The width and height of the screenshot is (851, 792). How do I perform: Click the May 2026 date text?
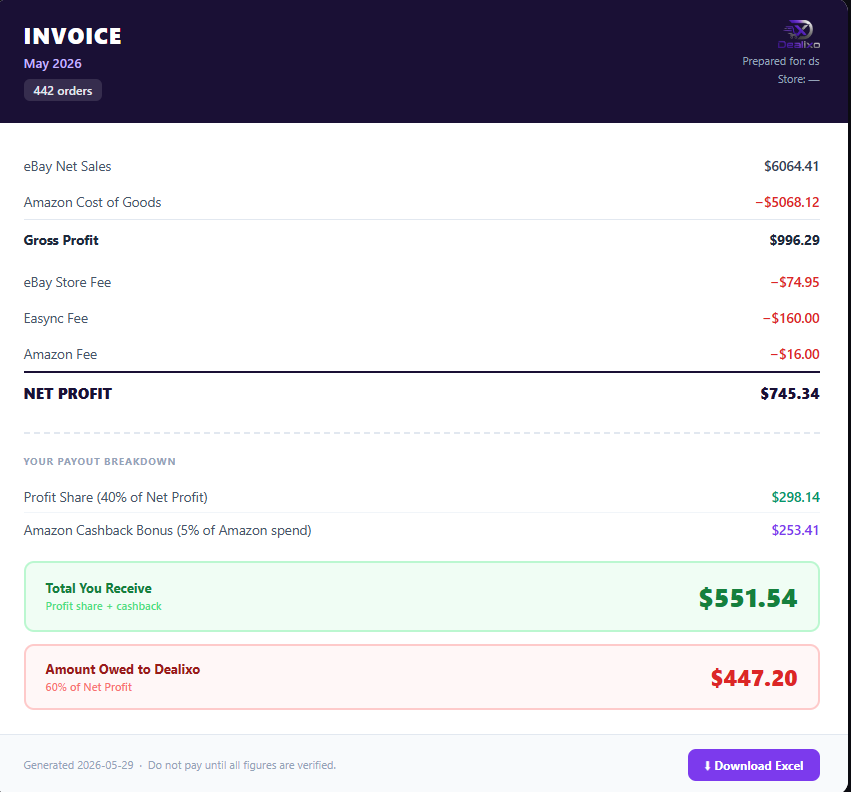click(x=53, y=64)
